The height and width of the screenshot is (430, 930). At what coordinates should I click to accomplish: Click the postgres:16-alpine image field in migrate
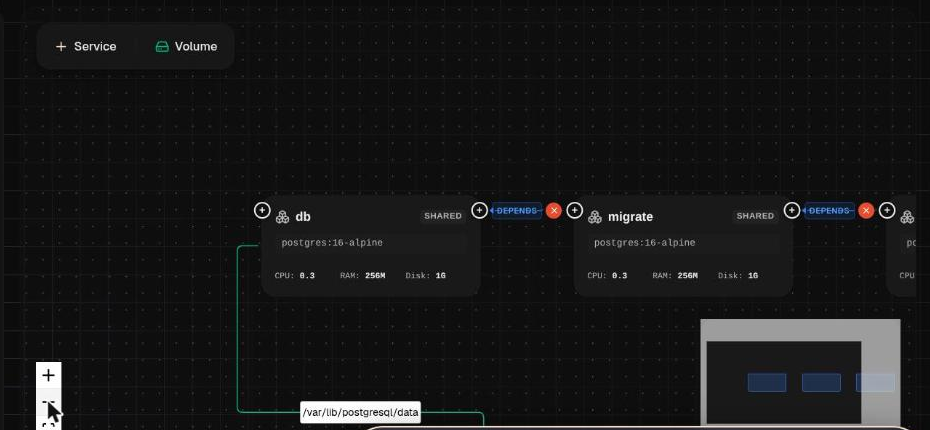point(683,243)
